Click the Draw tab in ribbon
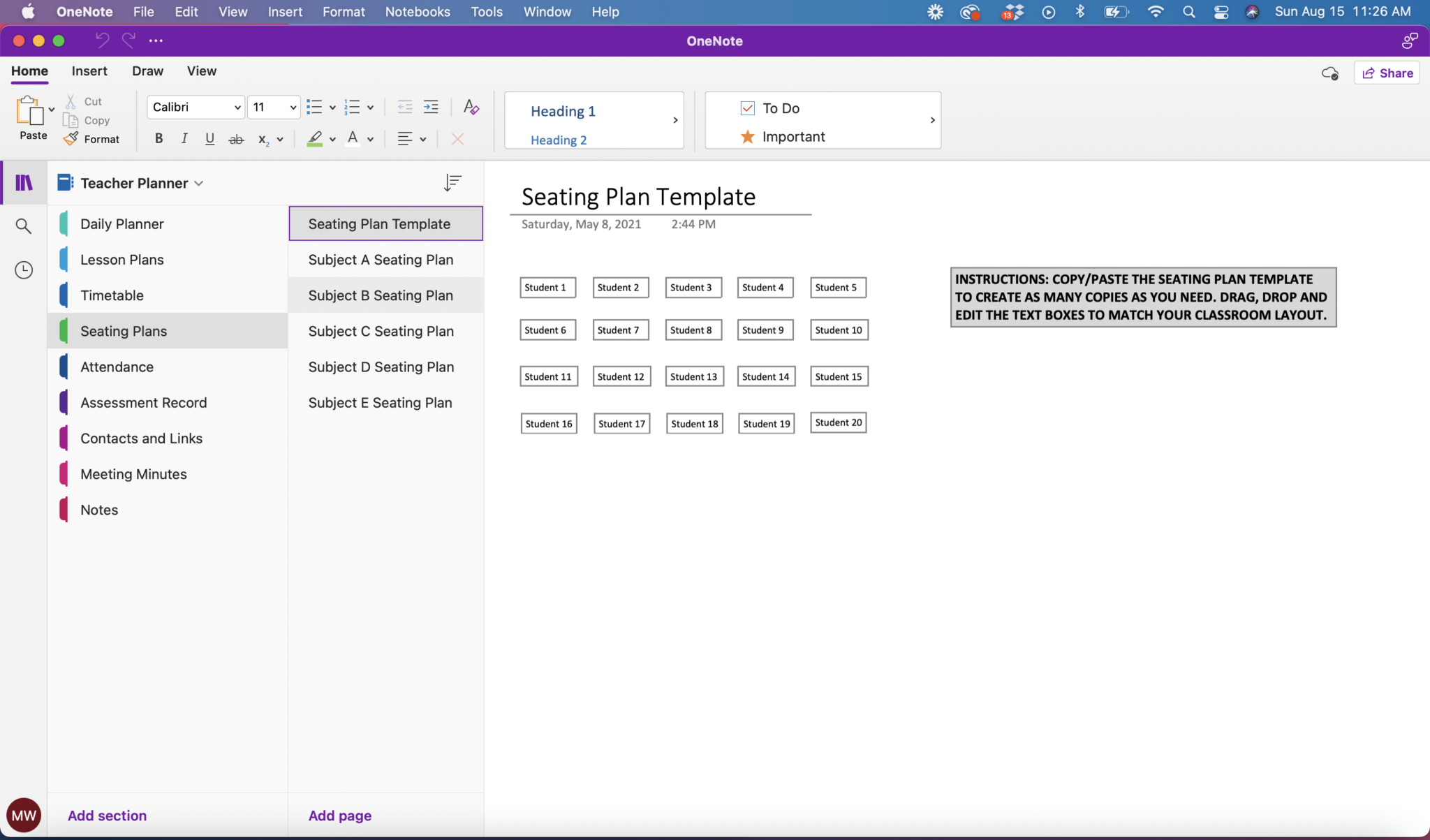Image resolution: width=1430 pixels, height=840 pixels. (x=147, y=71)
